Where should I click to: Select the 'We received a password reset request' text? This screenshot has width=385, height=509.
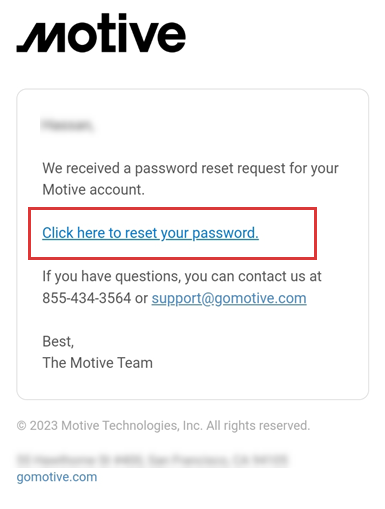(190, 168)
